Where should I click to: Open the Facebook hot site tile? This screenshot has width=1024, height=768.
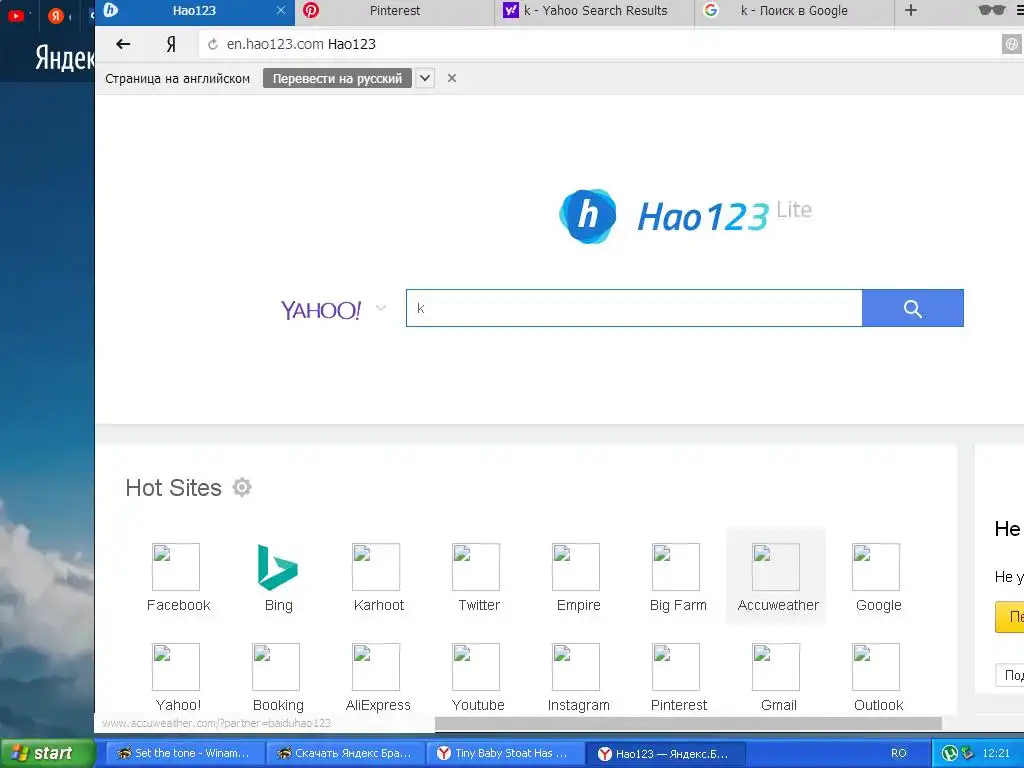pos(178,577)
